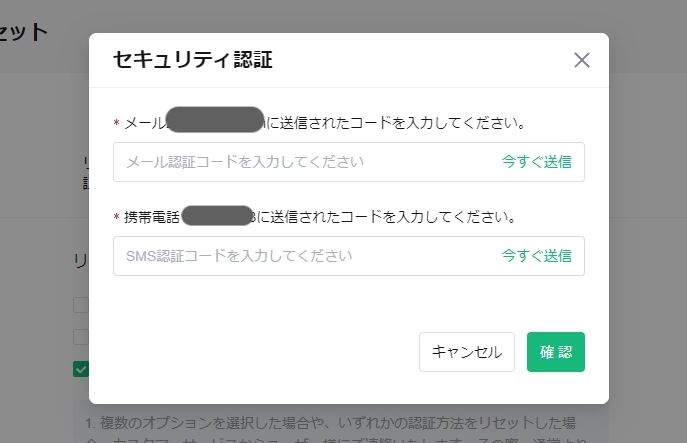
Task: Tick the second unchecked checkbox behind the dialog
Action: tap(81, 337)
